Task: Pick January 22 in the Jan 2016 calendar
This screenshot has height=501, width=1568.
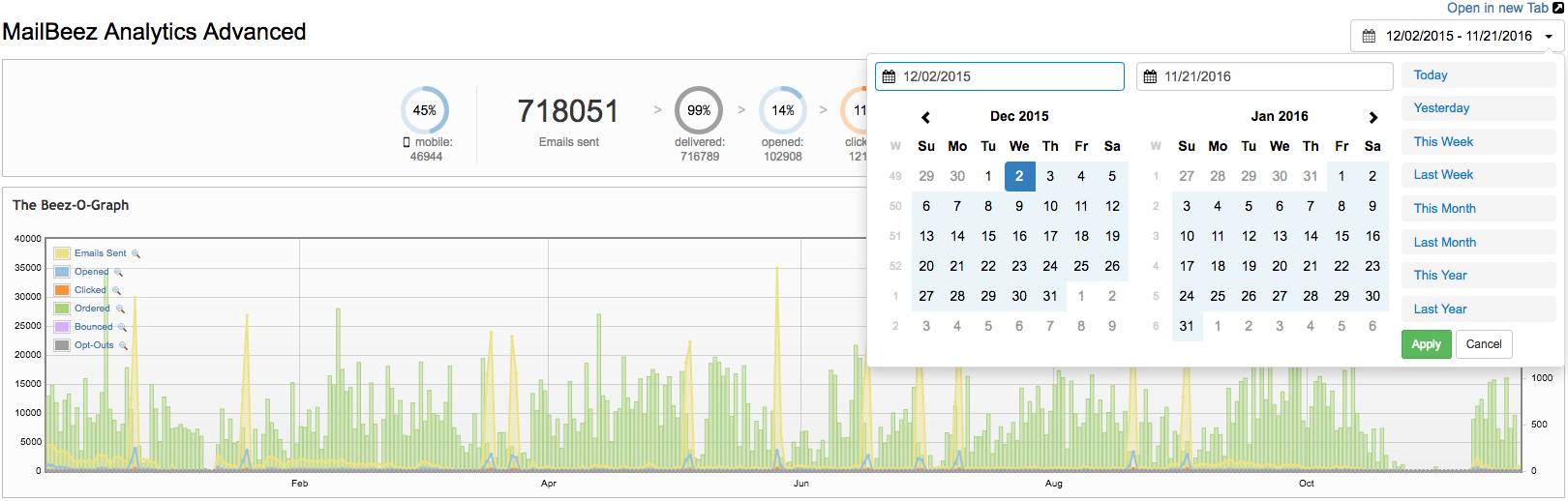Action: coord(1342,266)
